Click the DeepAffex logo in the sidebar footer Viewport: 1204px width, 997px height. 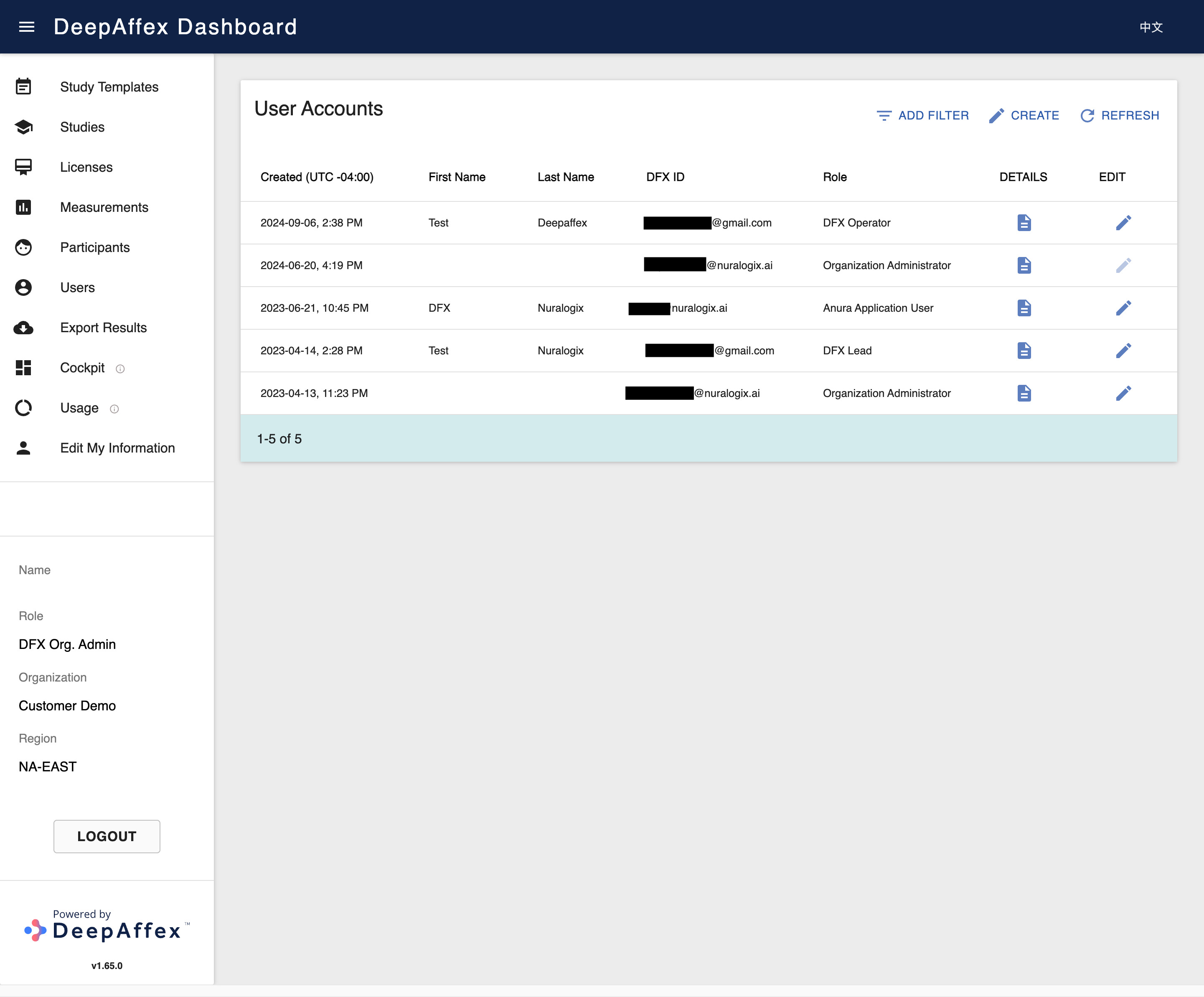tap(107, 926)
